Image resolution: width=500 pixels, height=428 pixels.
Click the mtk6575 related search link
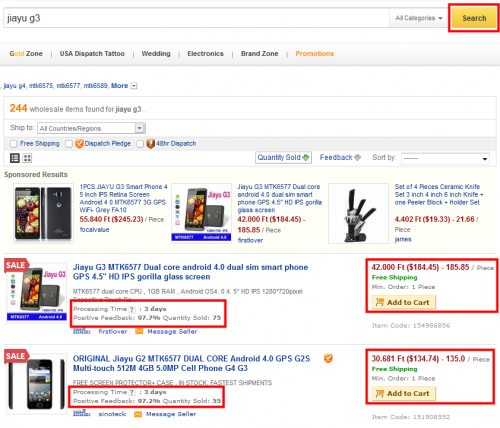[41, 86]
